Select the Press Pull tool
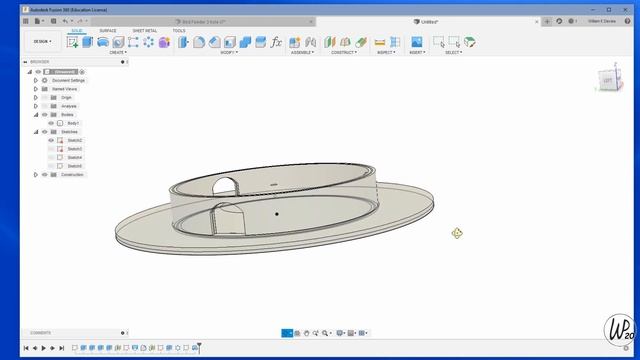Screen dimensions: 640x360 pos(183,42)
